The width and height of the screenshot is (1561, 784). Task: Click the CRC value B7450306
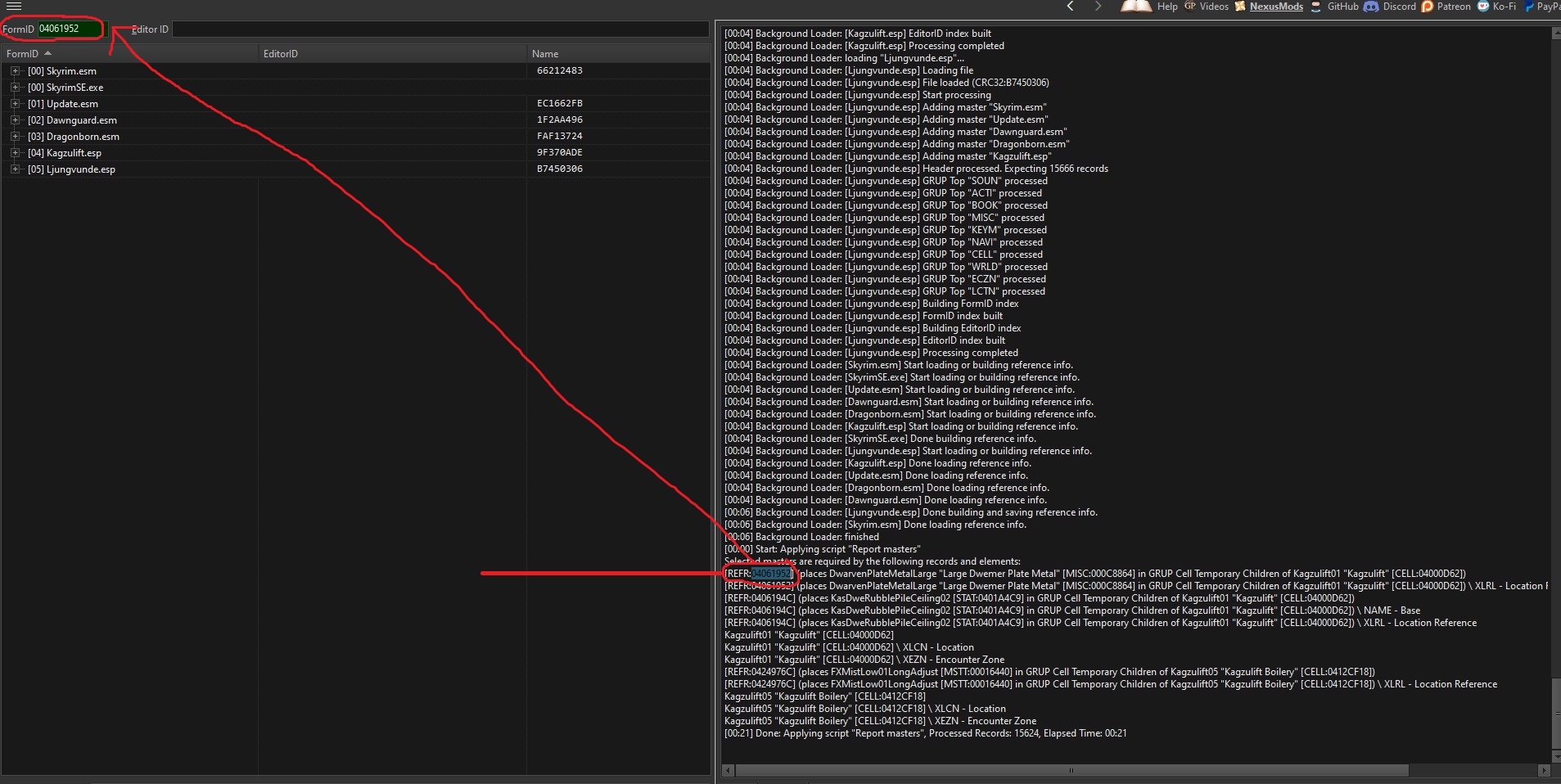pos(560,169)
